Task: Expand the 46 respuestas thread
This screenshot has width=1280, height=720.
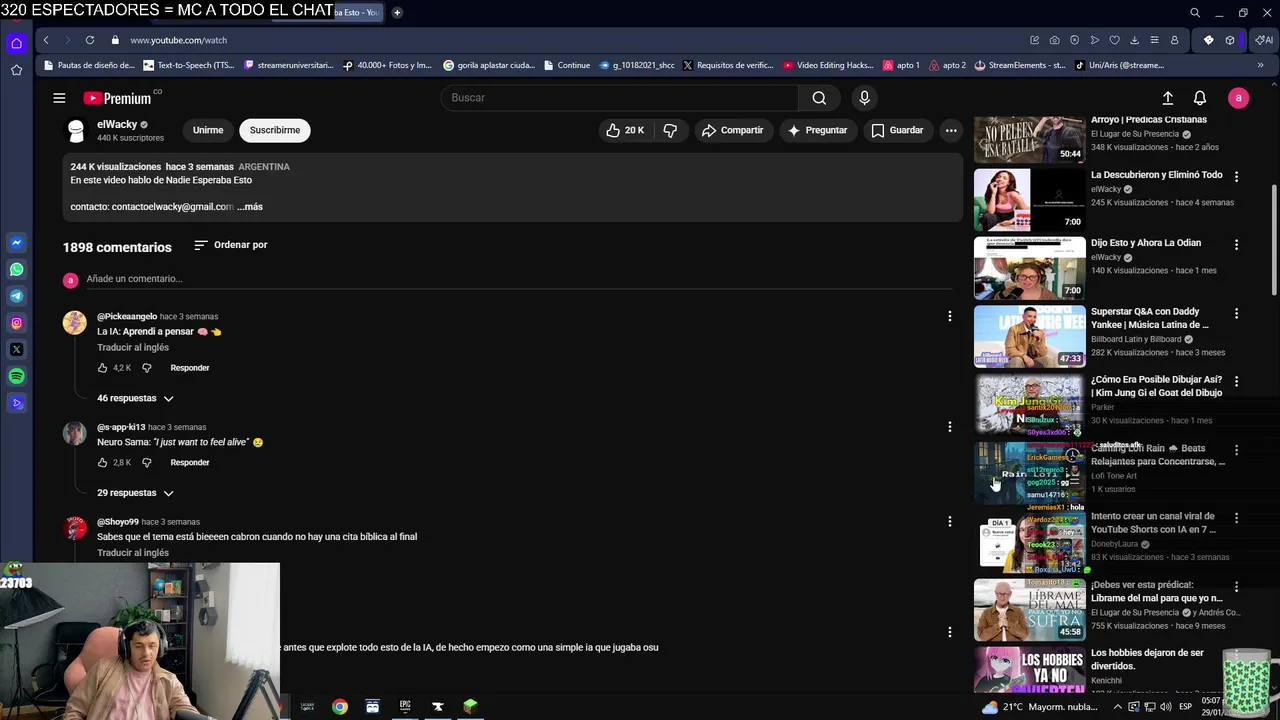Action: click(135, 398)
